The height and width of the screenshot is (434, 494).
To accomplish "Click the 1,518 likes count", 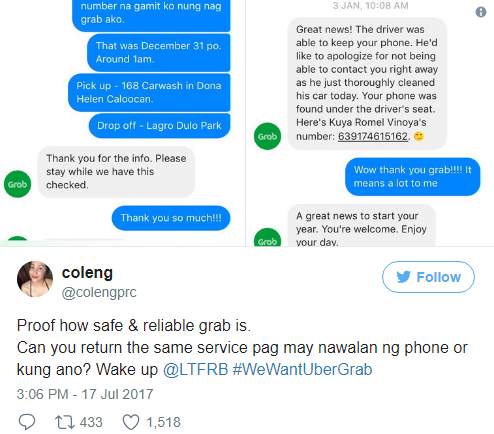I will point(164,422).
